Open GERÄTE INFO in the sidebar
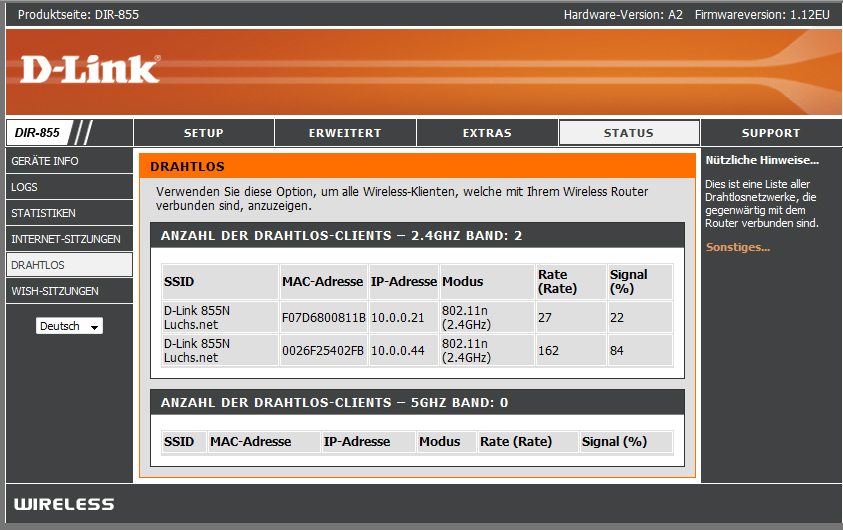Image resolution: width=843 pixels, height=530 pixels. [69, 161]
